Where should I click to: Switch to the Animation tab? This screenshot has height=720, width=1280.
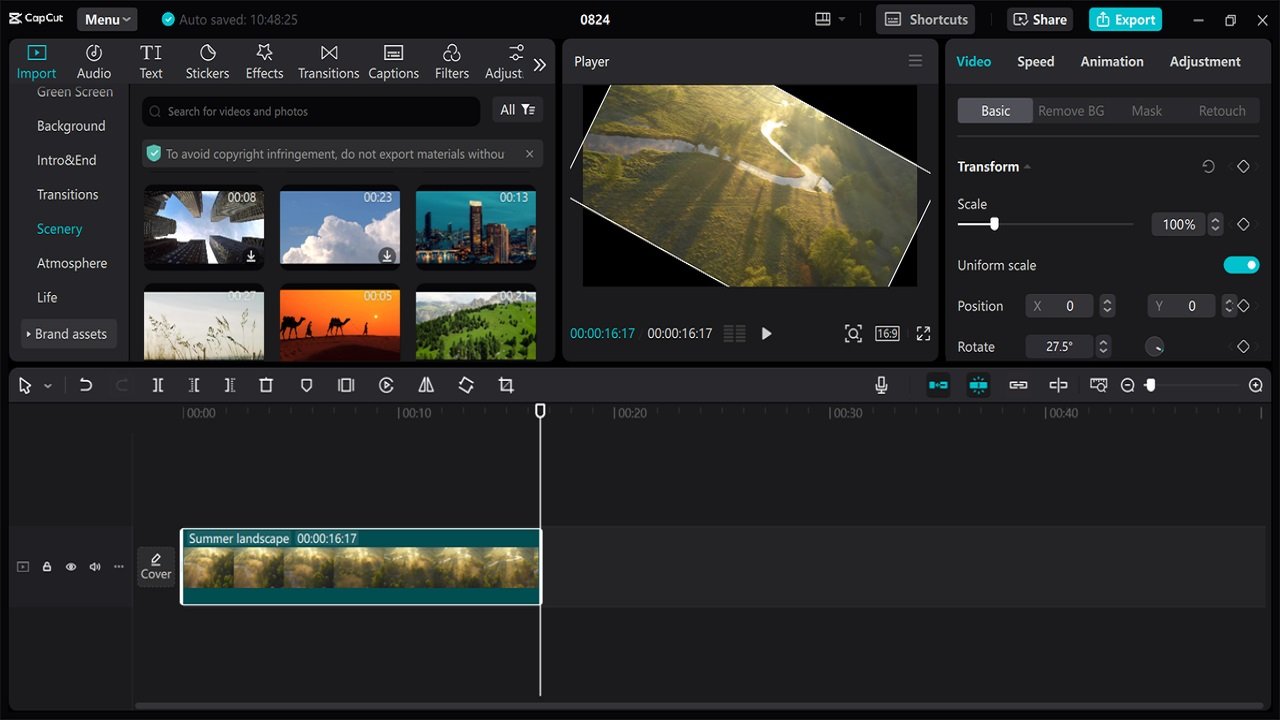point(1111,61)
